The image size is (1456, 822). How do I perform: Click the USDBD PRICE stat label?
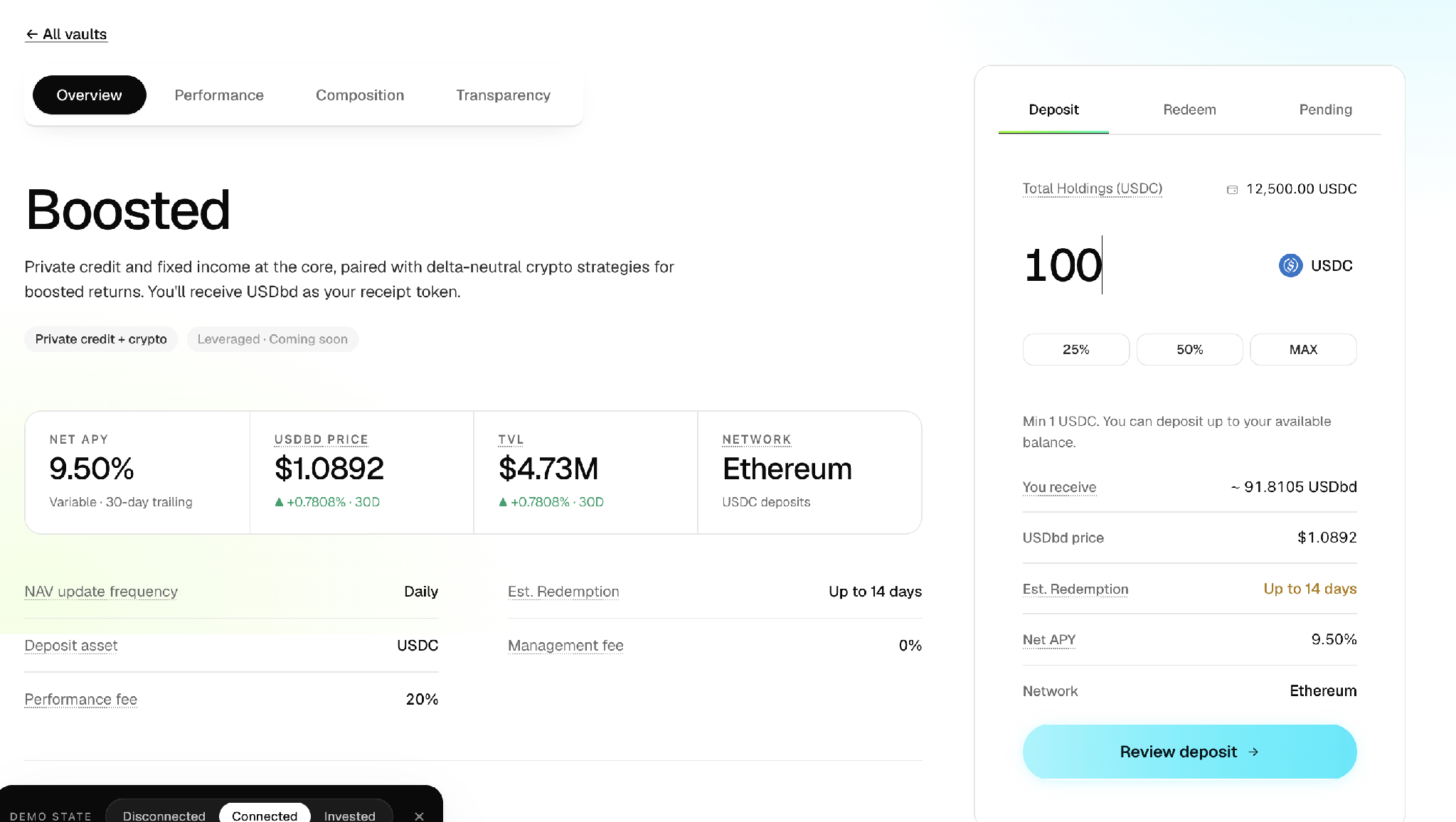(x=321, y=439)
